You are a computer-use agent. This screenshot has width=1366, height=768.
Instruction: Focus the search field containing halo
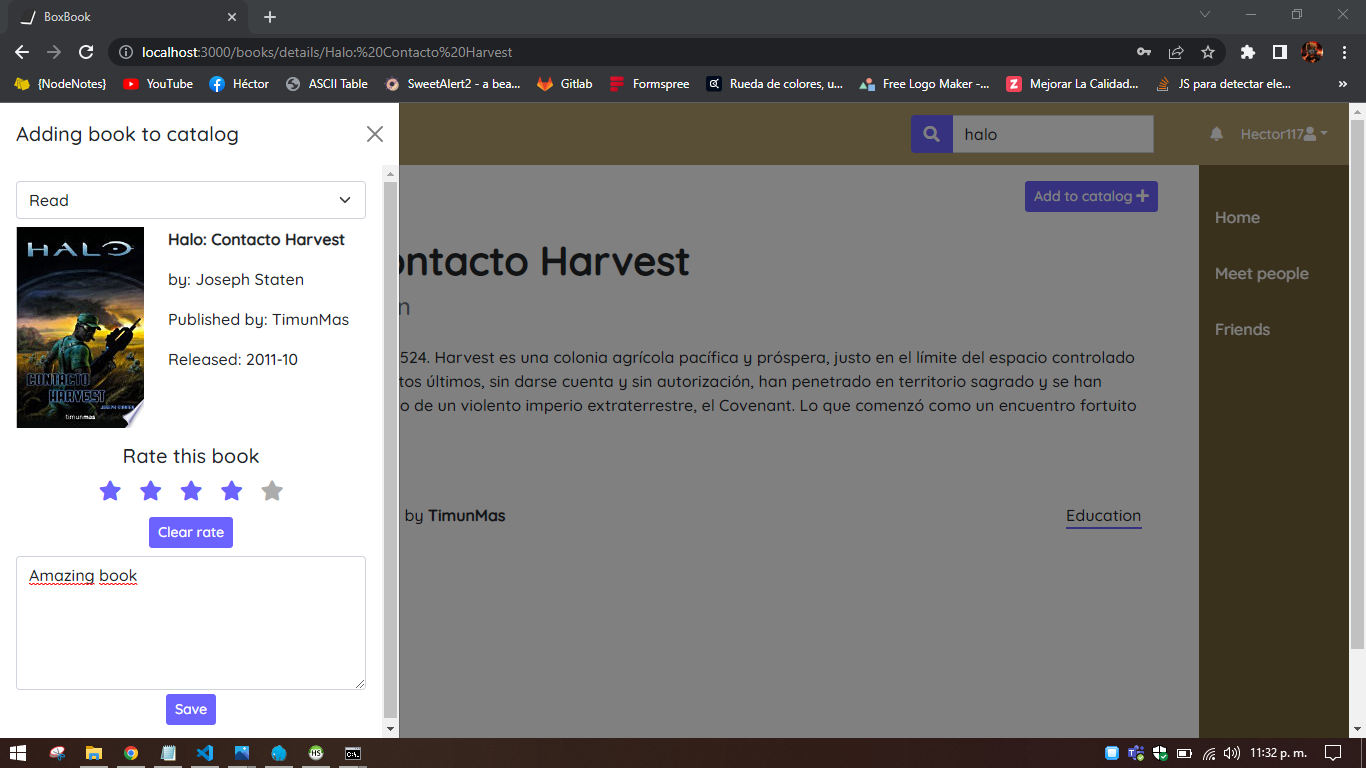(x=1053, y=134)
